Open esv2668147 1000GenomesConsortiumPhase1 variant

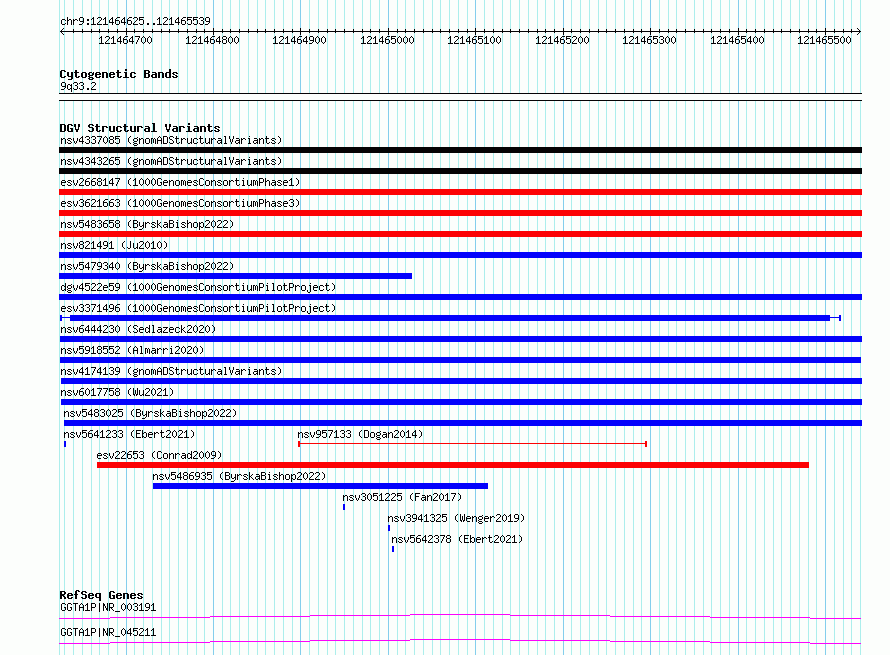pos(180,182)
